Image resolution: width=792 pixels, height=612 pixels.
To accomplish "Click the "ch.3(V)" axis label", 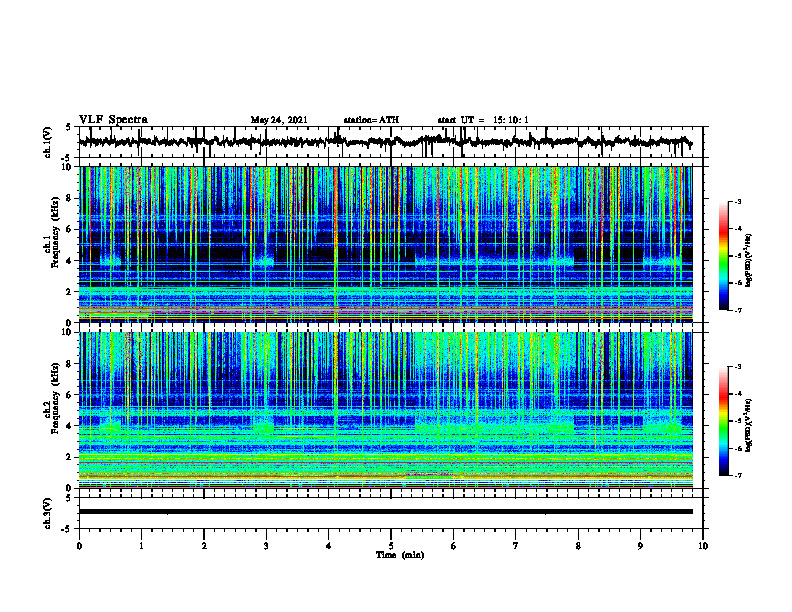I will [48, 513].
